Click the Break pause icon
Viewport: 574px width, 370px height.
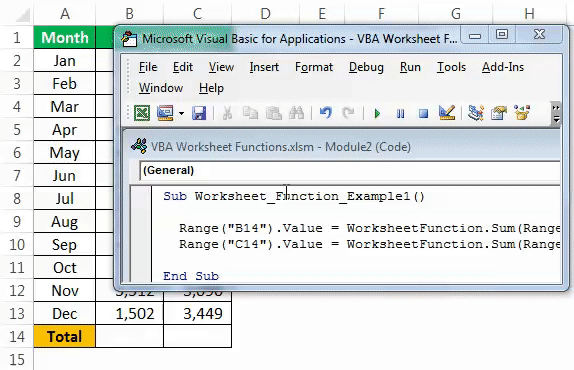[400, 114]
